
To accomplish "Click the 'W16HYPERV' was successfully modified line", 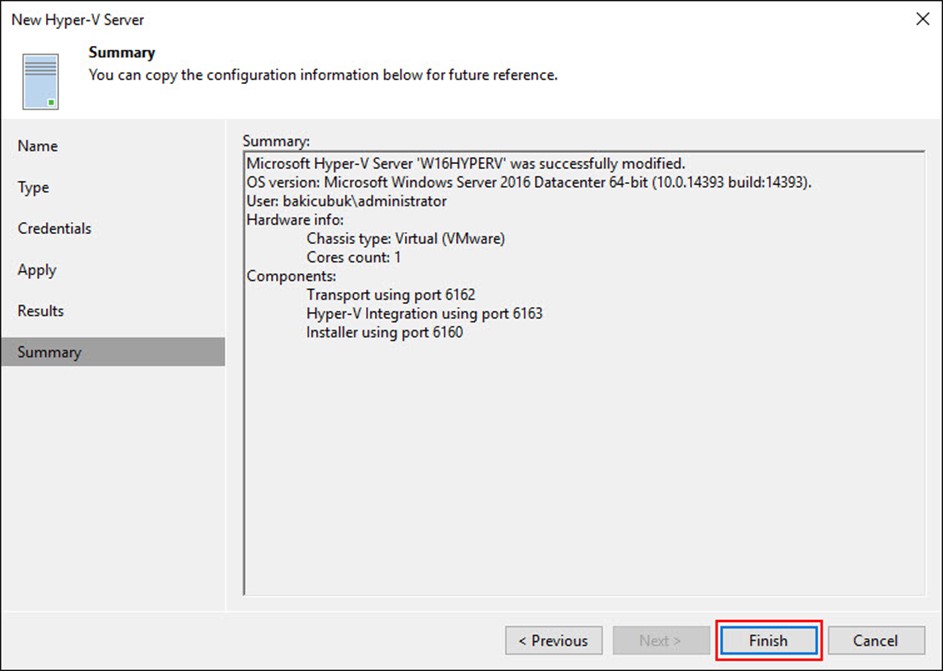I will click(x=465, y=164).
